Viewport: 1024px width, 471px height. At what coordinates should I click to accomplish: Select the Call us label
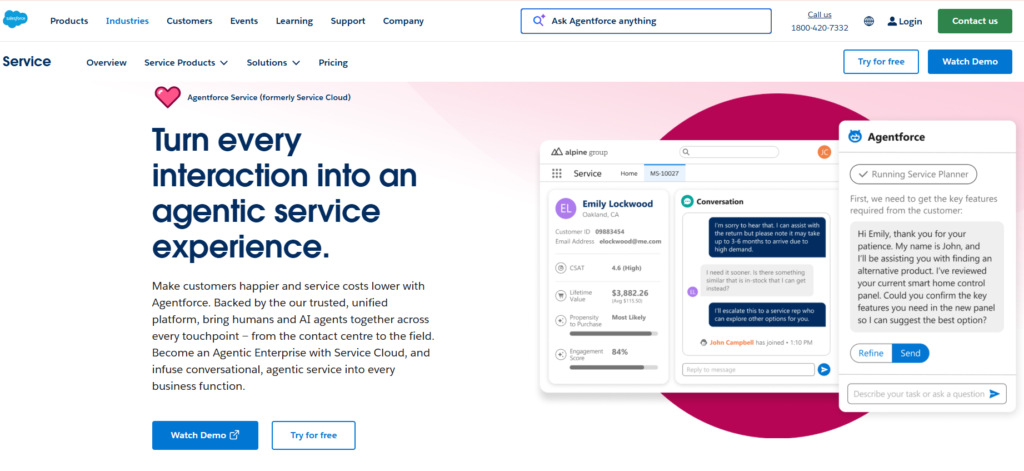click(x=820, y=14)
